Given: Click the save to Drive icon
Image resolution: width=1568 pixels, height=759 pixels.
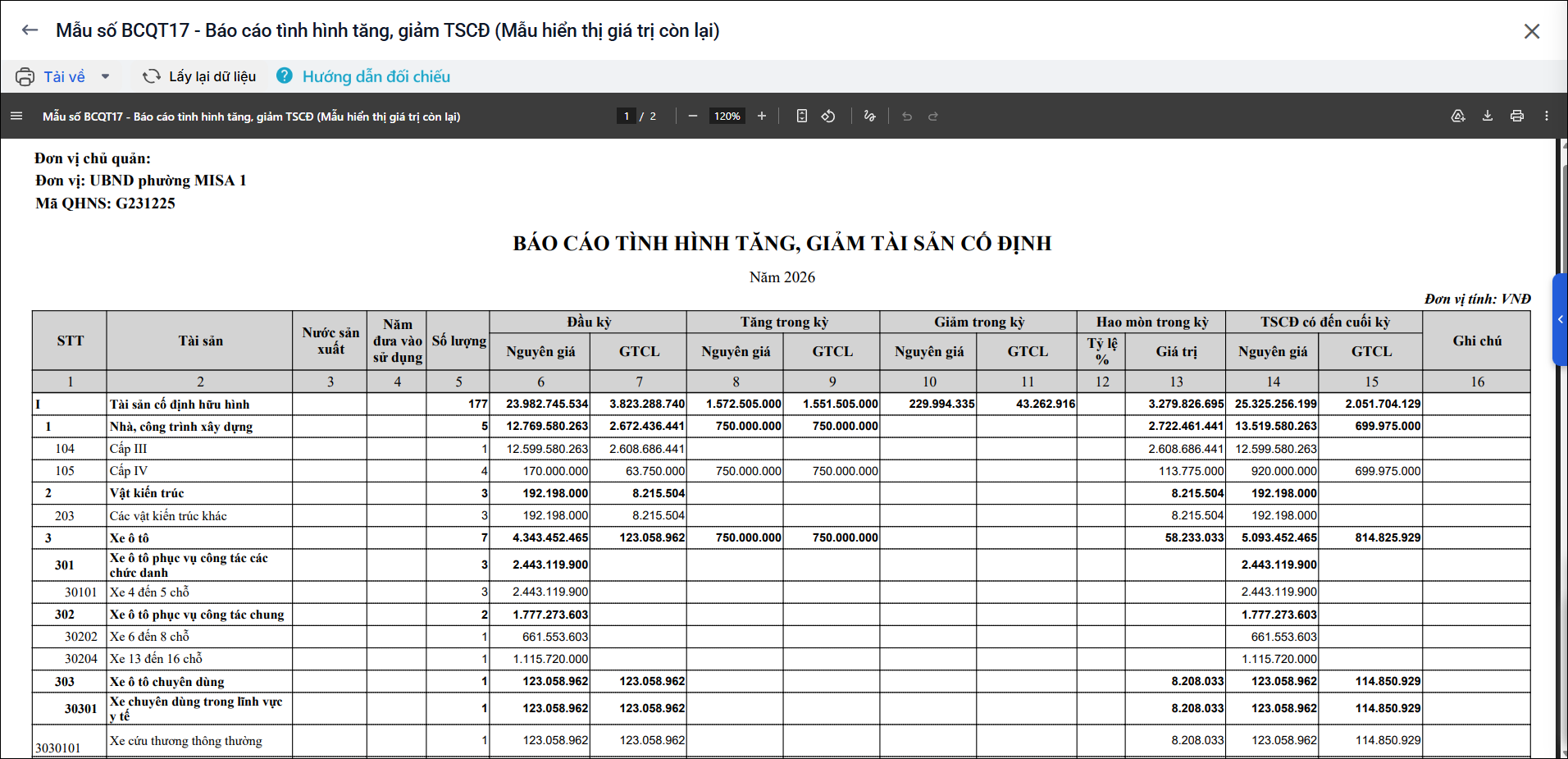Looking at the screenshot, I should pyautogui.click(x=1458, y=116).
